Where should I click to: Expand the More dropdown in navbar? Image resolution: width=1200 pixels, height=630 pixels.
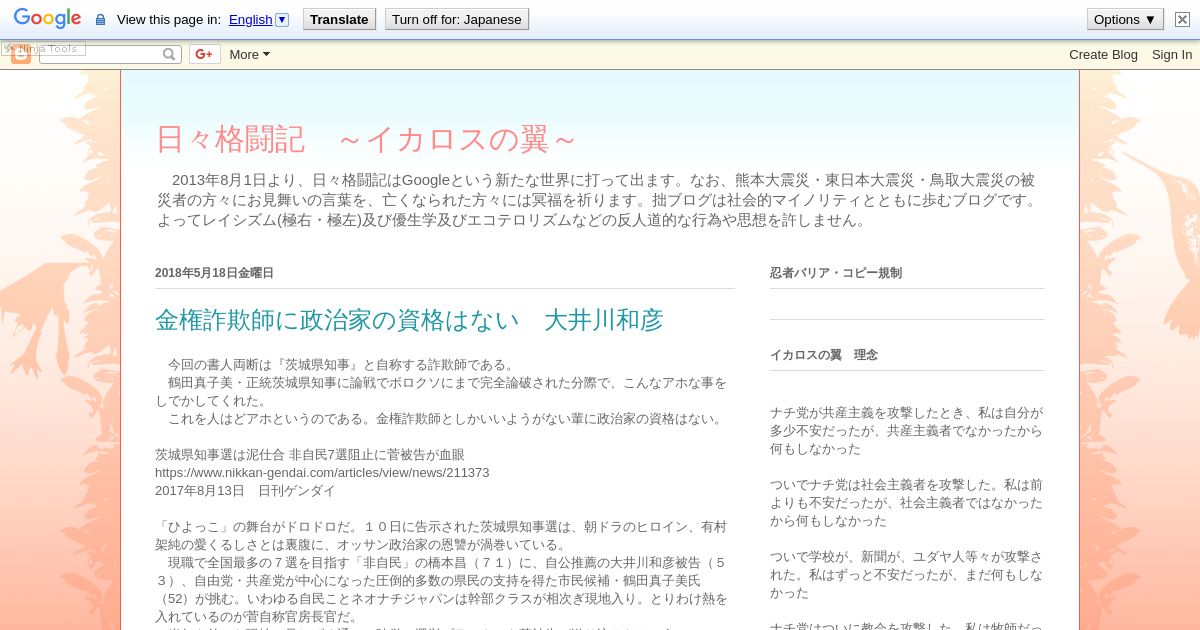click(250, 54)
